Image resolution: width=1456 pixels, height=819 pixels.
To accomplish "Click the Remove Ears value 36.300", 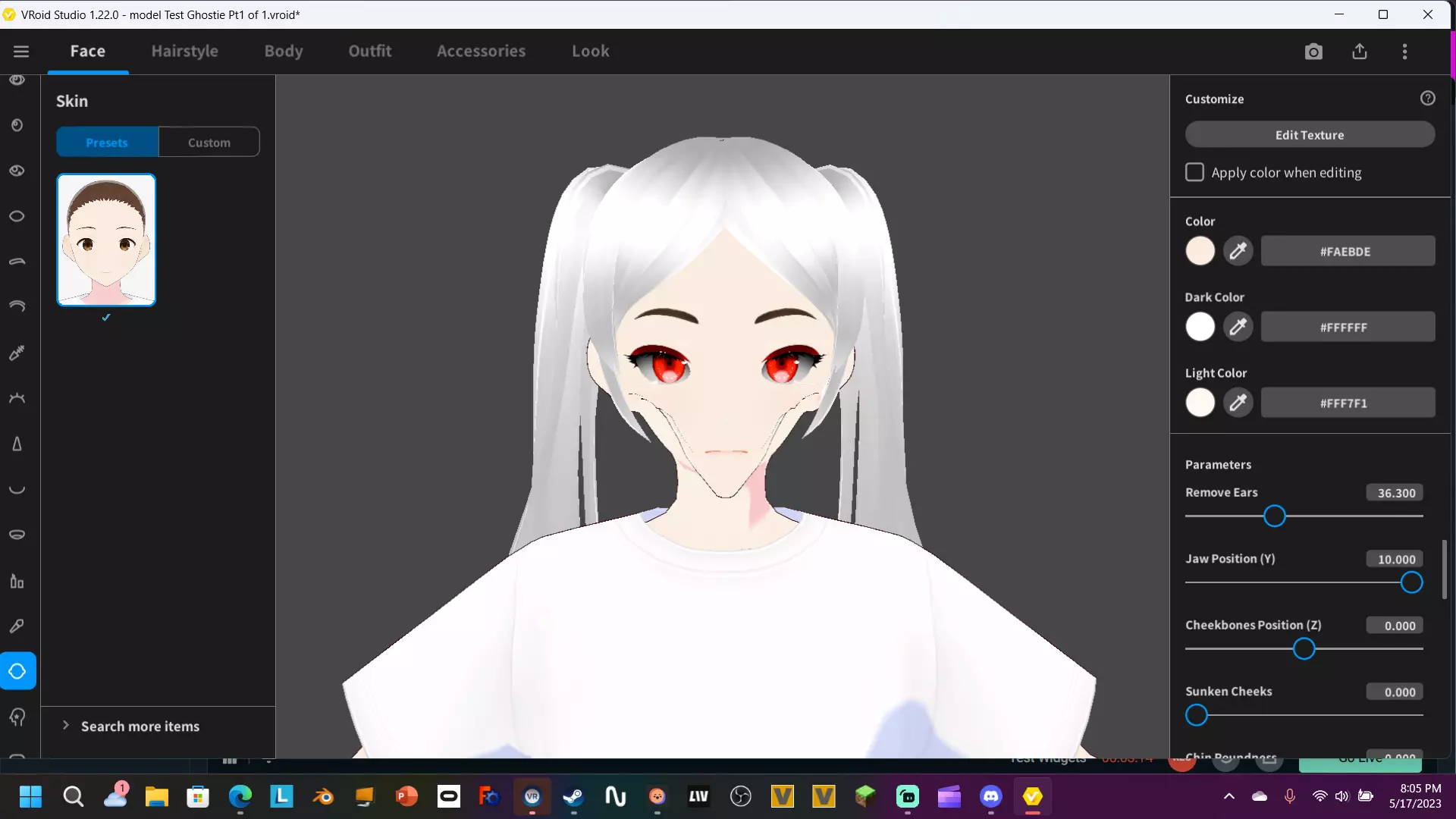I will click(1395, 493).
